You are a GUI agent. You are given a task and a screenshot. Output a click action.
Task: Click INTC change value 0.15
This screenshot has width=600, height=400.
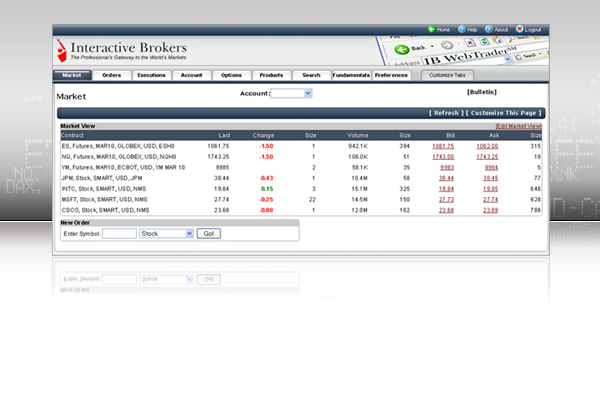tap(267, 189)
